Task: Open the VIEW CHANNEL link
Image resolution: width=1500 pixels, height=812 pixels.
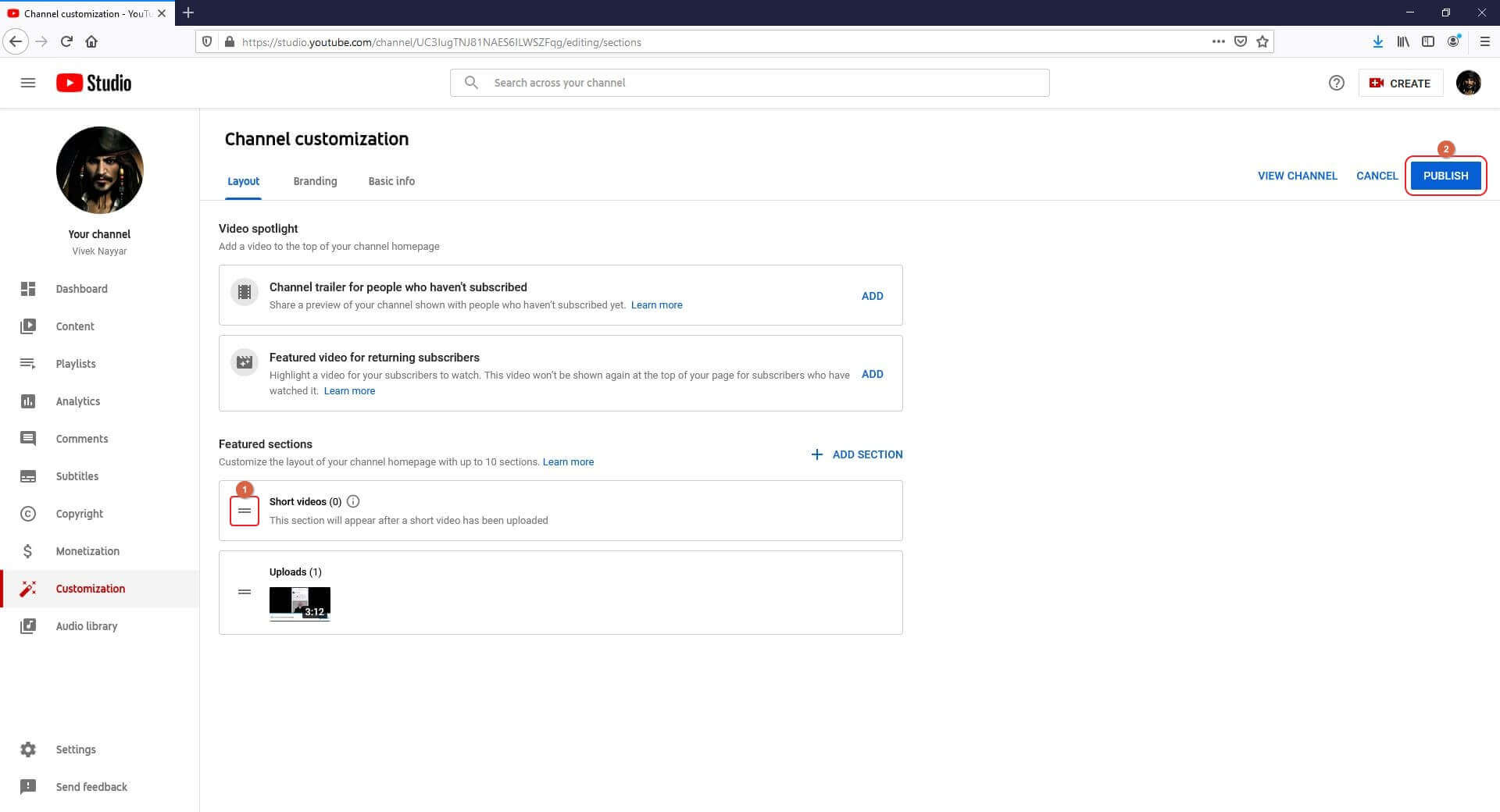Action: (1297, 176)
